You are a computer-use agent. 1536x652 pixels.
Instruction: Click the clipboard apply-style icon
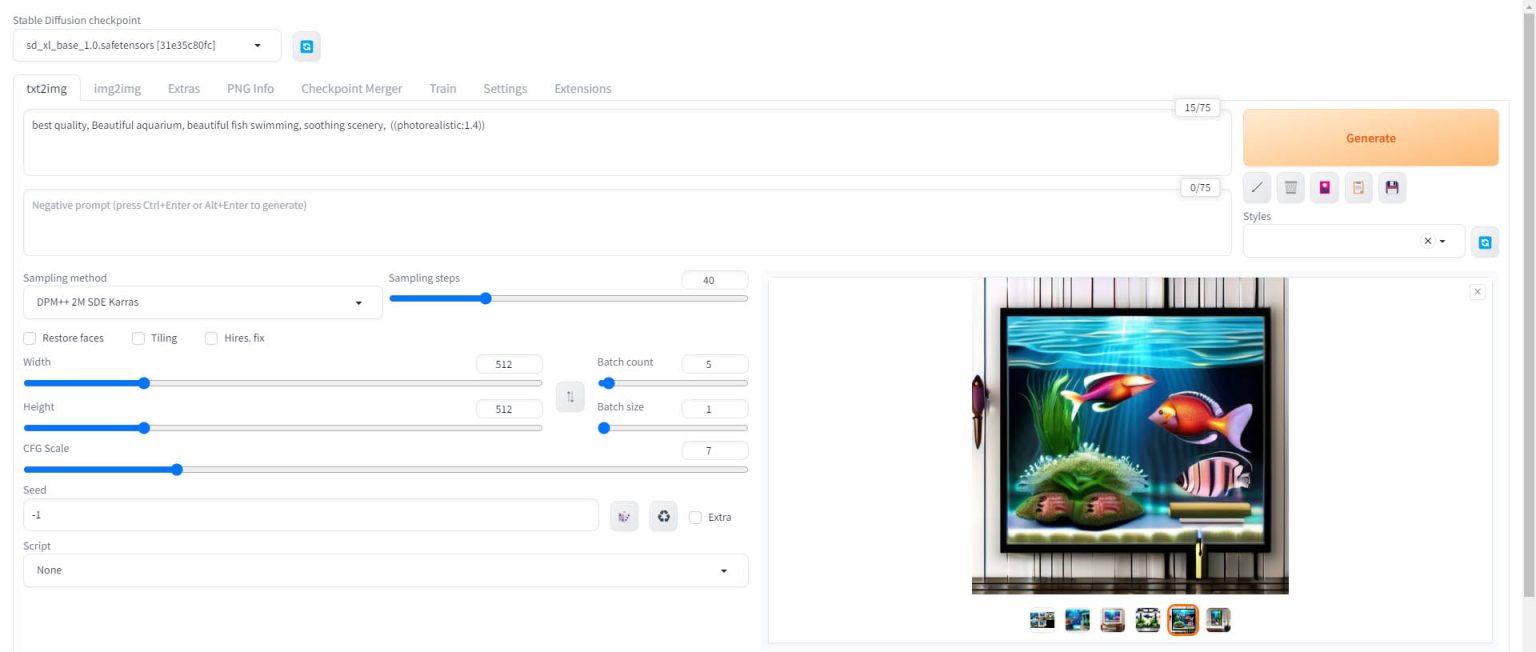pos(1358,187)
